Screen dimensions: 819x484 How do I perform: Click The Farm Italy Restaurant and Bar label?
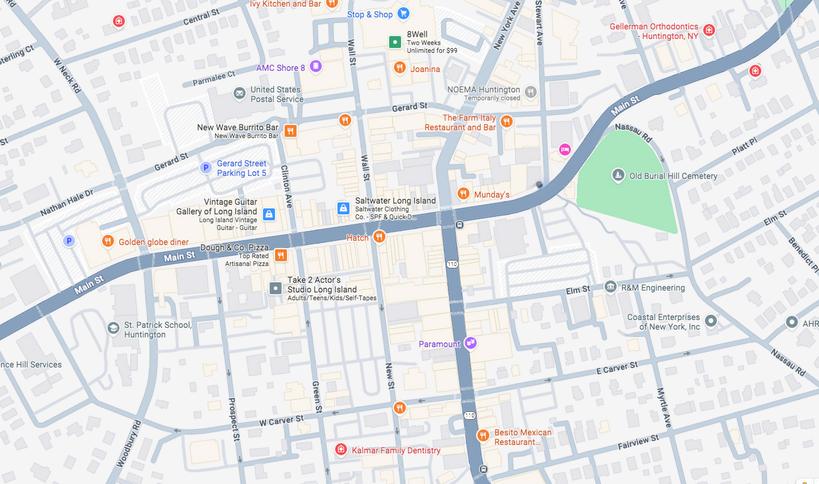tap(460, 122)
